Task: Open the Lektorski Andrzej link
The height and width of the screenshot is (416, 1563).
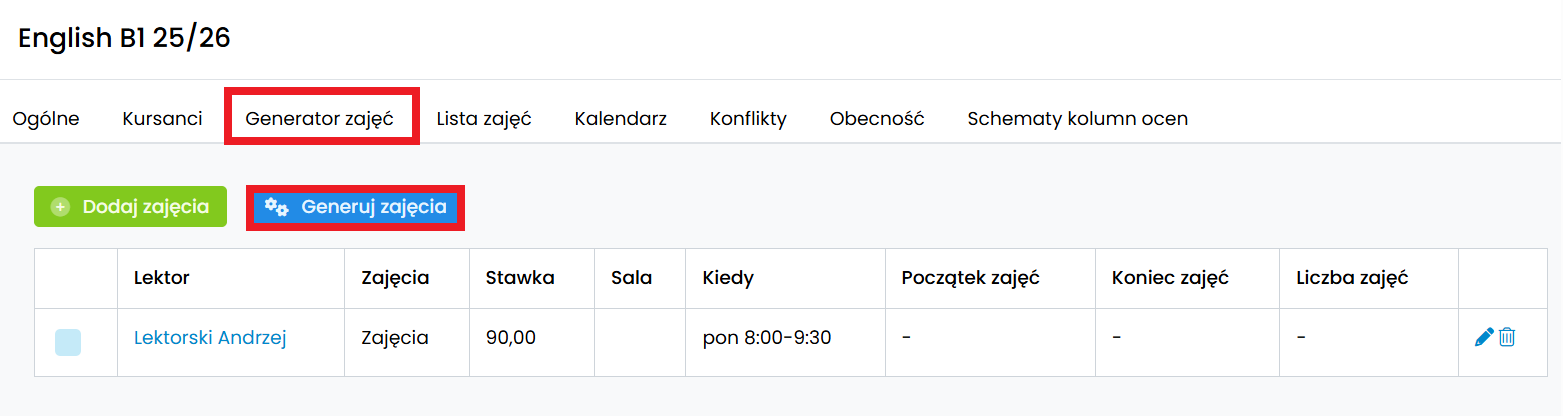Action: pos(210,338)
